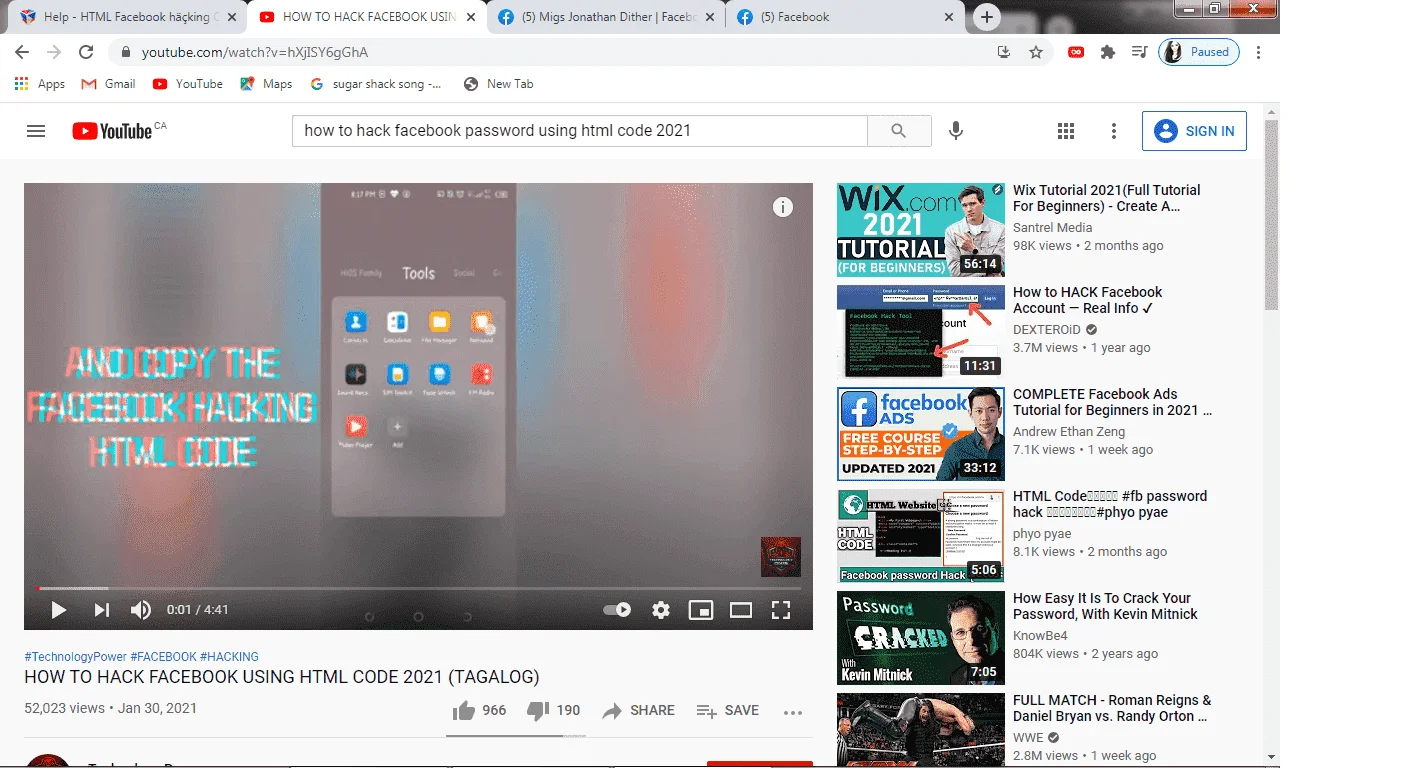Screen dimensions: 1416x768
Task: Click #HACKING hashtag
Action: 229,657
